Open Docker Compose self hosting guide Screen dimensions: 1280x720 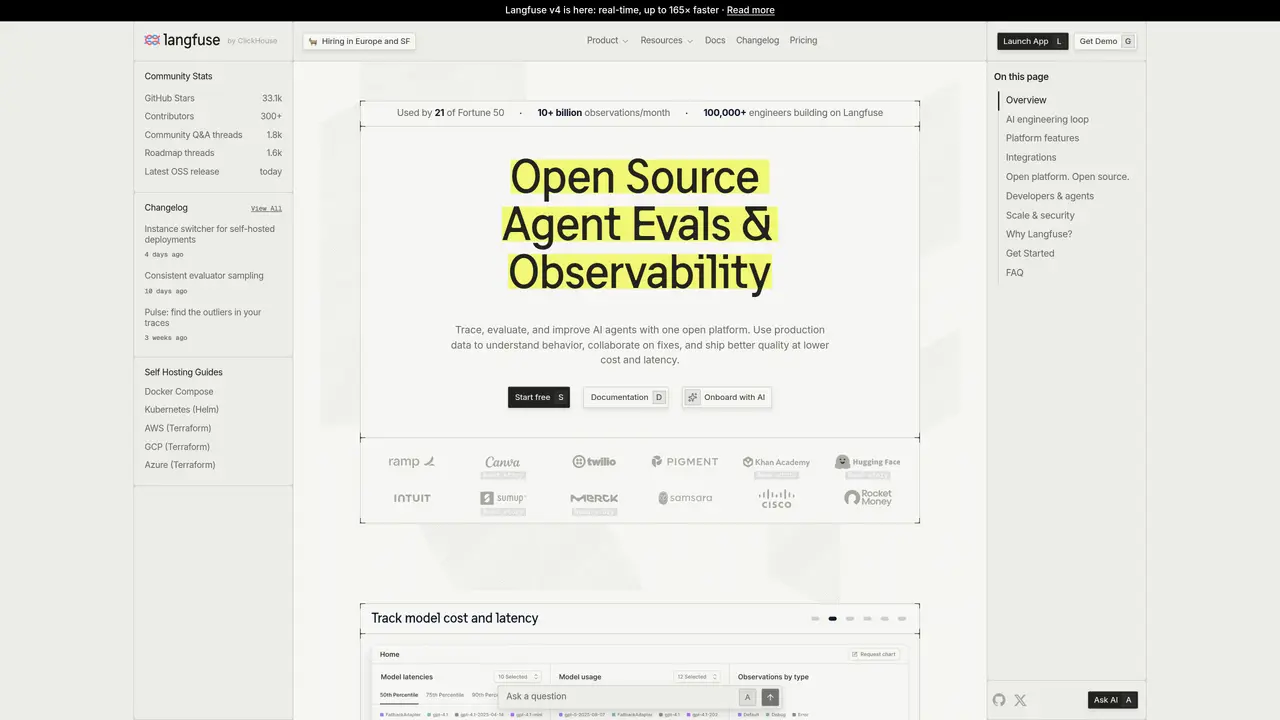[x=179, y=392]
